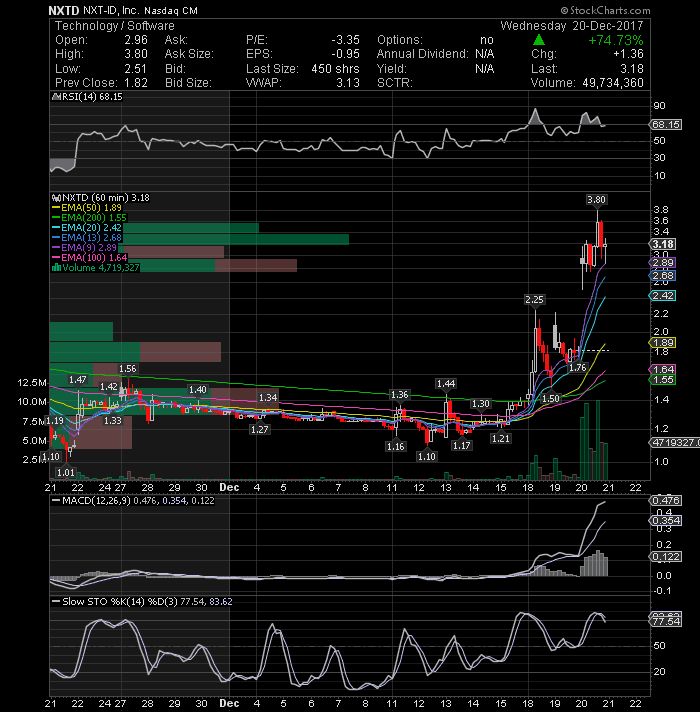Click the P/E value -3.35
Screen dimensions: 700x712
pos(345,40)
